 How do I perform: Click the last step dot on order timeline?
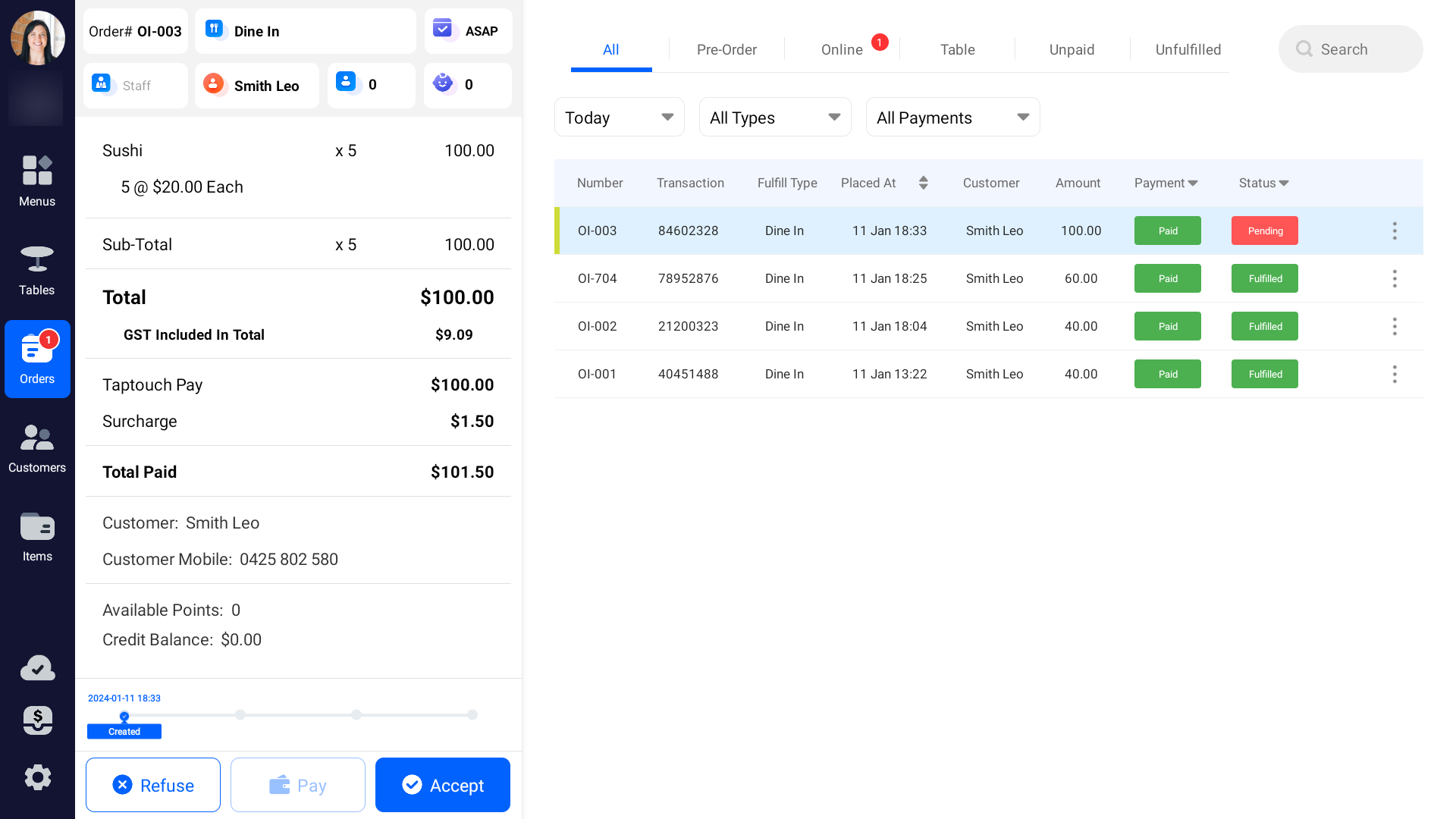coord(472,714)
